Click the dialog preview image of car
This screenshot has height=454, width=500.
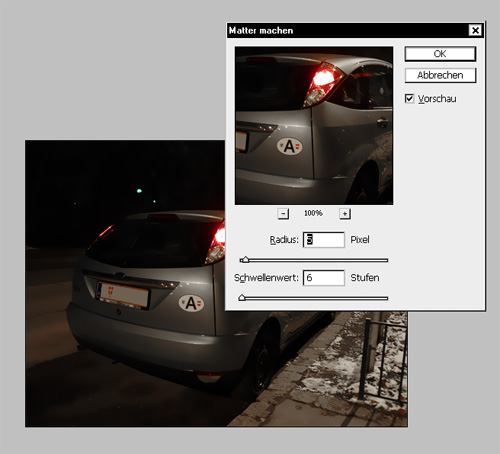point(314,126)
